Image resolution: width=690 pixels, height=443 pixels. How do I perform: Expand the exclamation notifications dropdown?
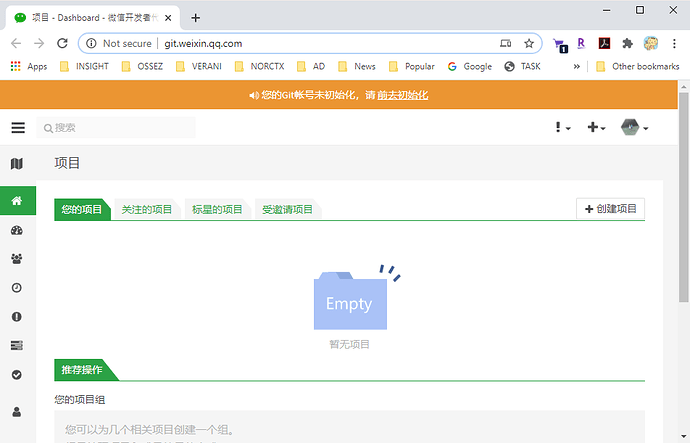pos(562,128)
